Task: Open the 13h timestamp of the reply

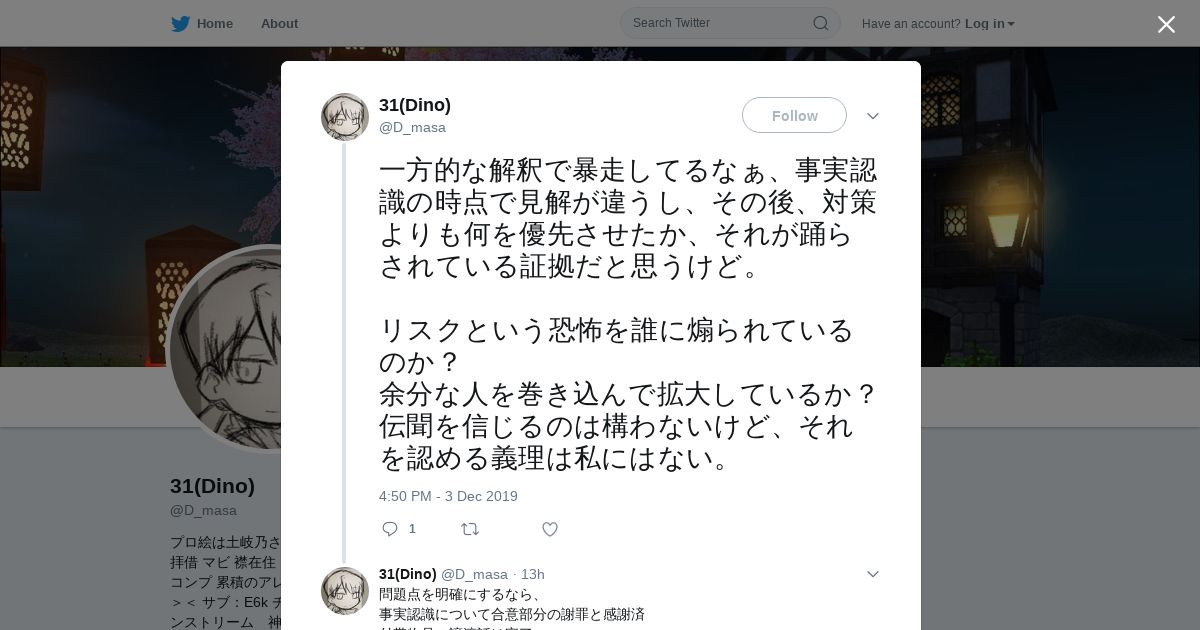Action: coord(532,574)
